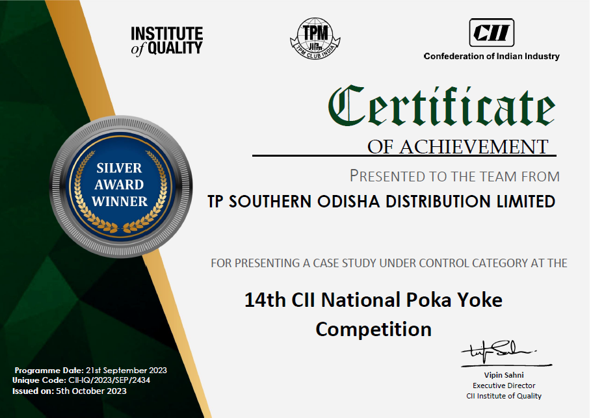Click the large 'Certificate' heading
Image resolution: width=591 pixels, height=418 pixels.
click(x=441, y=106)
